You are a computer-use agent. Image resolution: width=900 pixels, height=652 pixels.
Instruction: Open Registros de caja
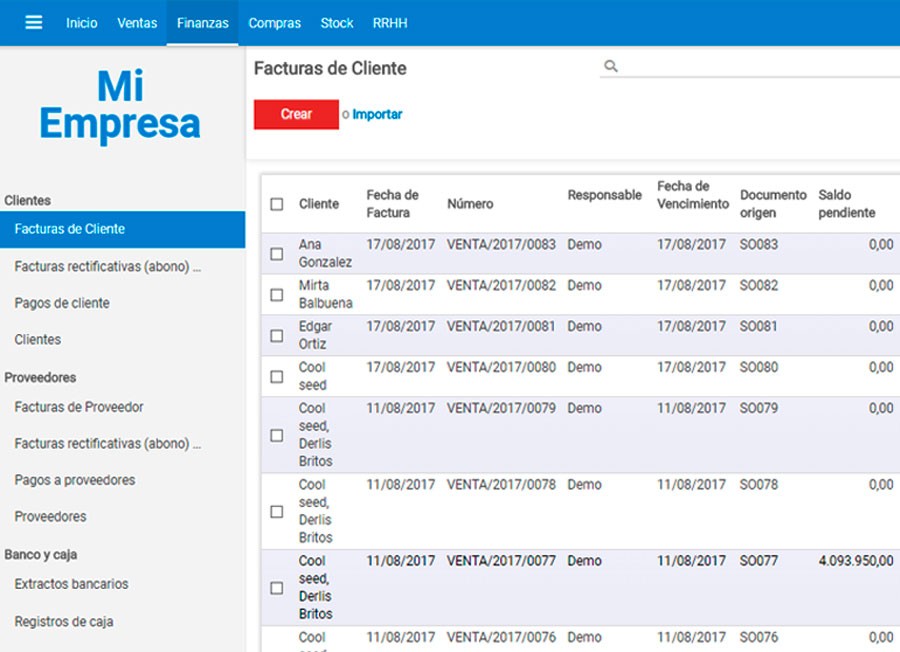click(x=64, y=622)
